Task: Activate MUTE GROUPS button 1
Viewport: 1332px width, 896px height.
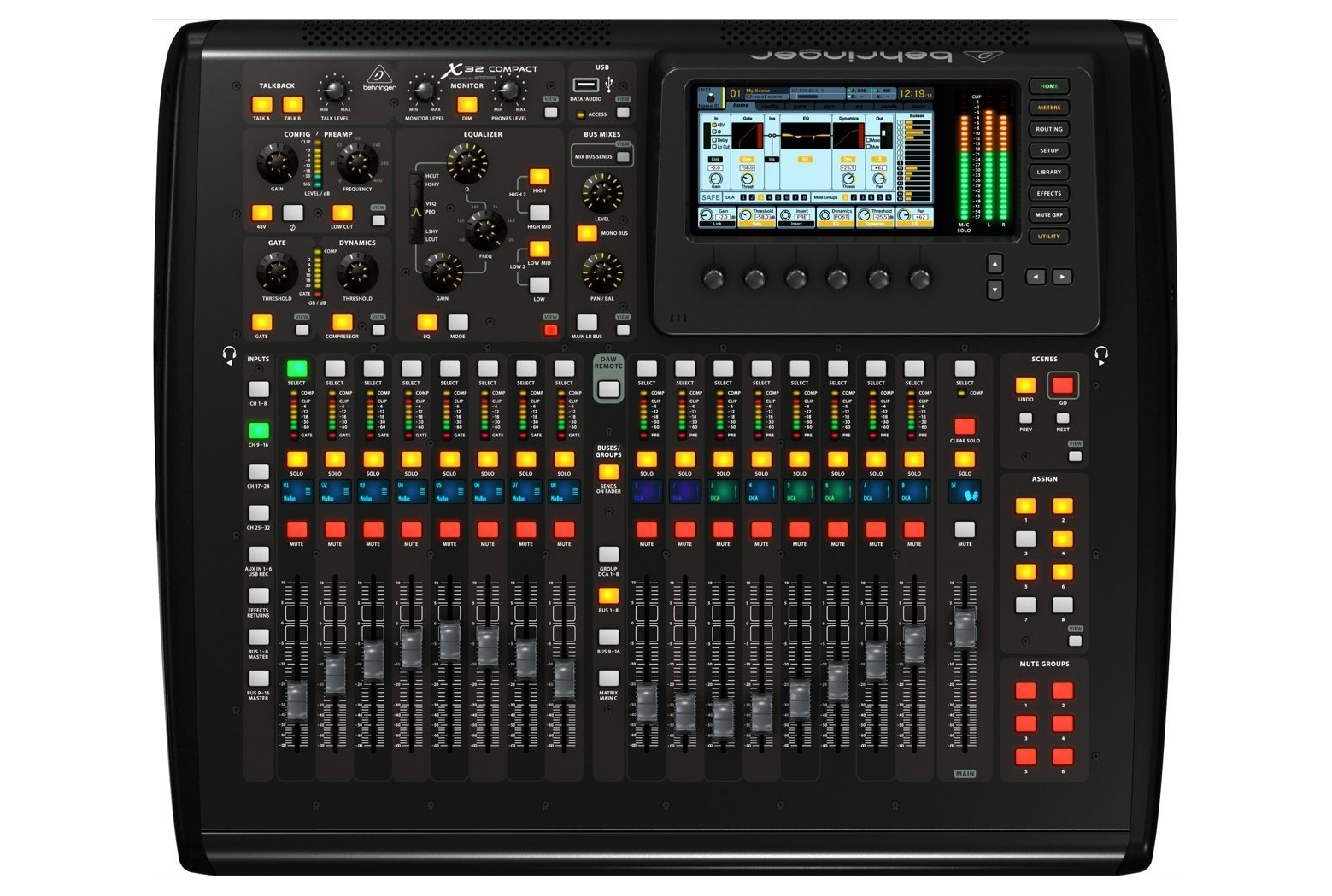Action: [1025, 690]
